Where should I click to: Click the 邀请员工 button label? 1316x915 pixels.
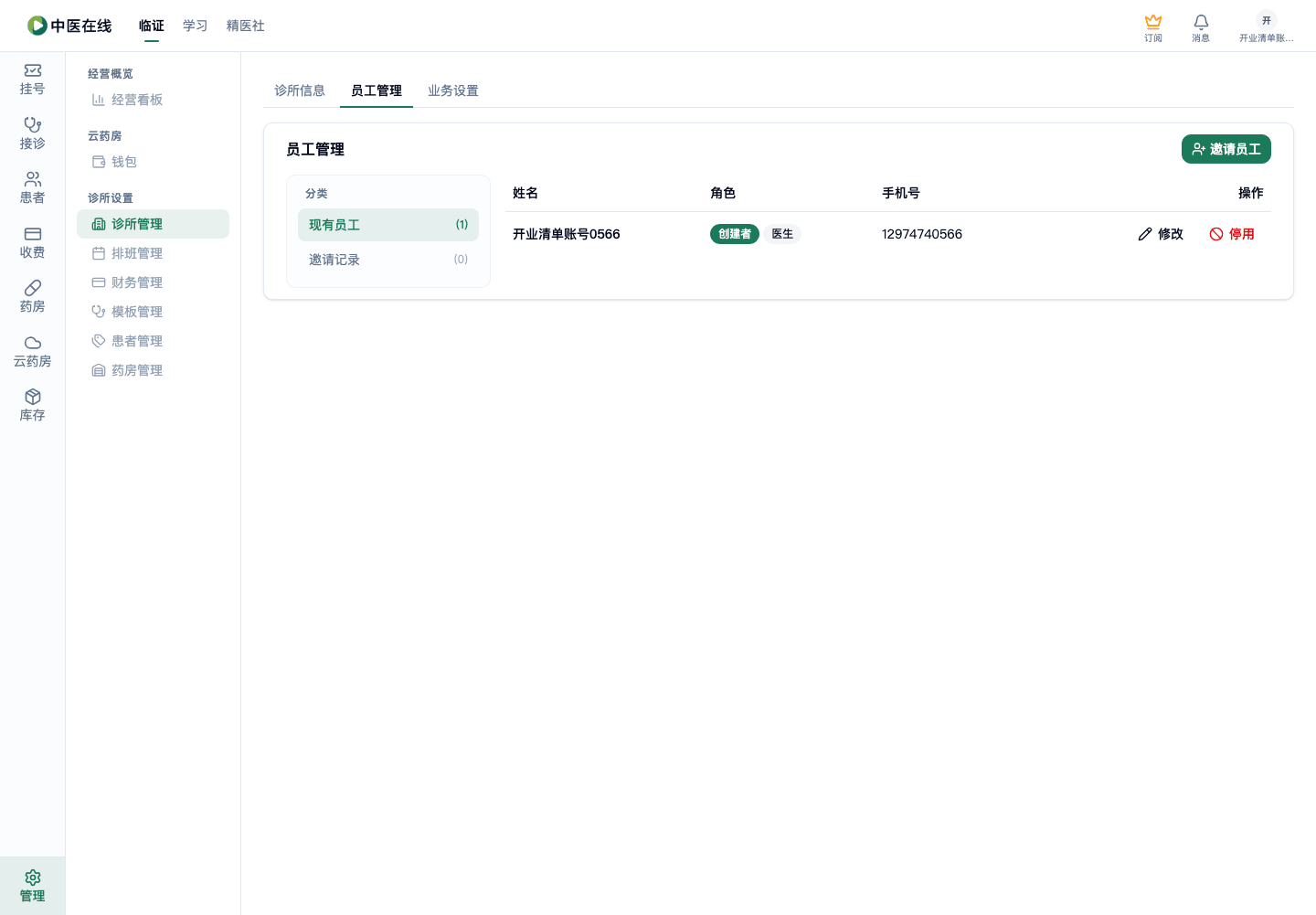click(1236, 149)
